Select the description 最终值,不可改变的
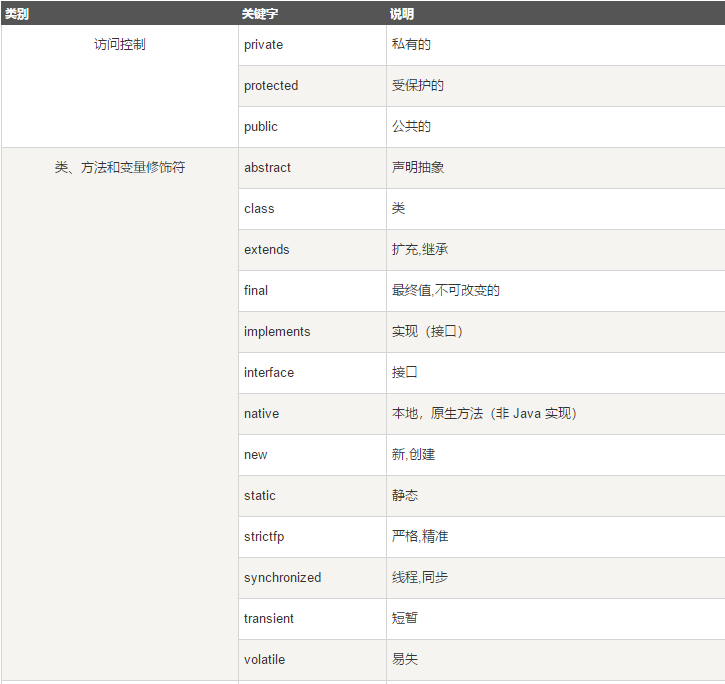The height and width of the screenshot is (684, 725). pyautogui.click(x=446, y=290)
